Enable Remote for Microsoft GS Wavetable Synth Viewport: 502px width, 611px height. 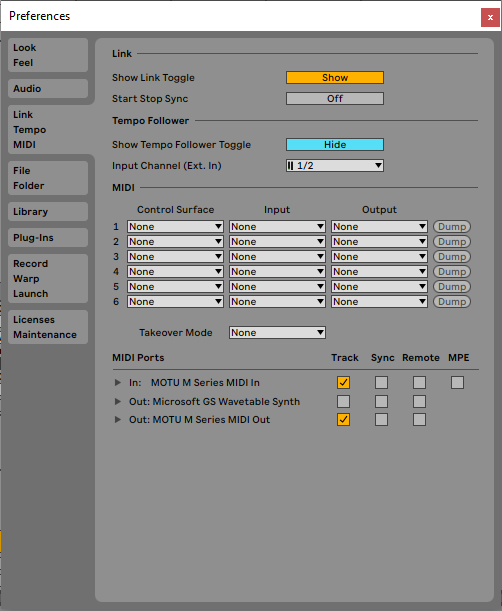(419, 401)
